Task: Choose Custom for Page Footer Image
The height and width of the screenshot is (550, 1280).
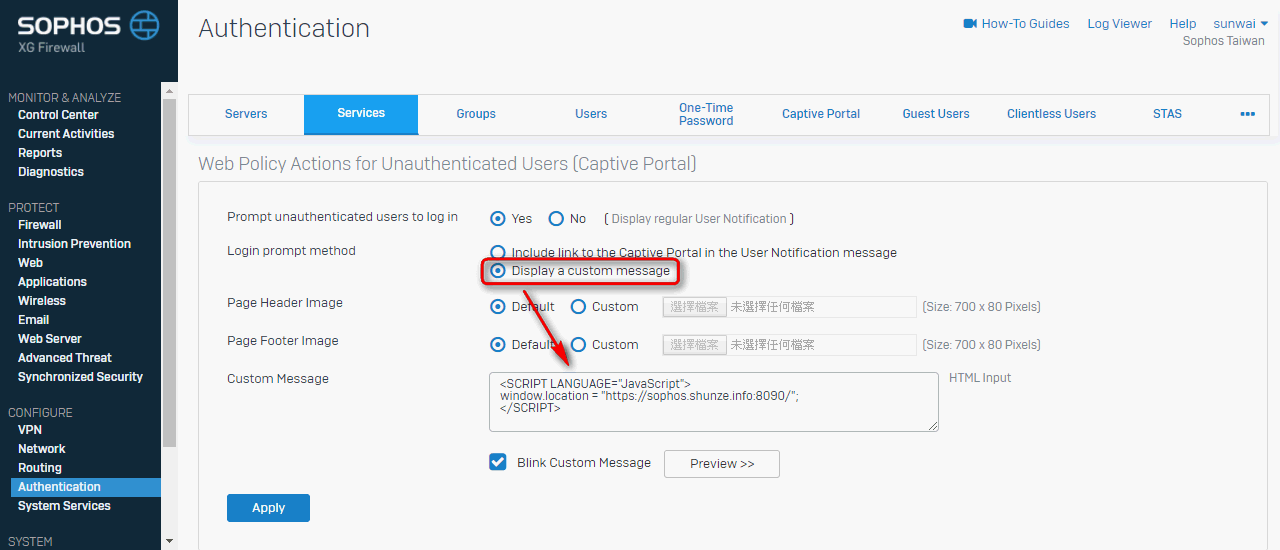Action: click(x=578, y=345)
